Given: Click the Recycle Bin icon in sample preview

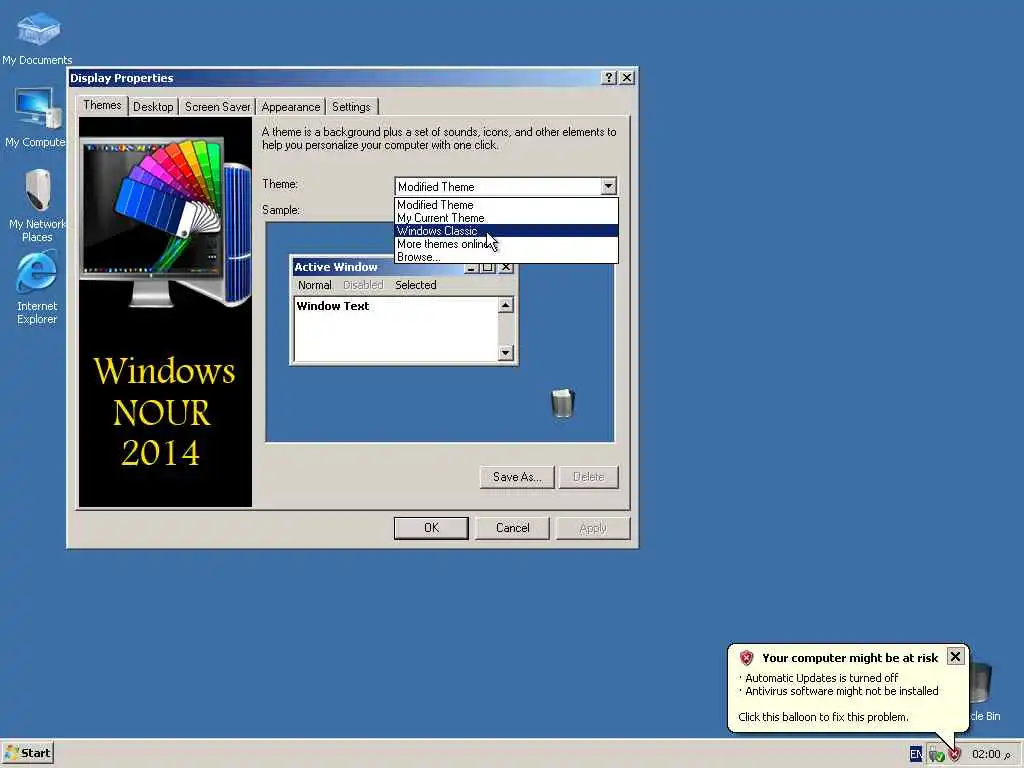Looking at the screenshot, I should (x=562, y=403).
